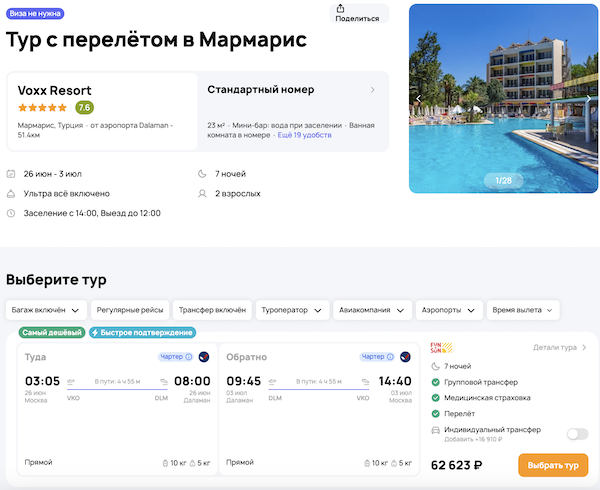Expand the Аэропорты filter dropdown
Viewport: 600px width, 490px height.
tap(448, 310)
